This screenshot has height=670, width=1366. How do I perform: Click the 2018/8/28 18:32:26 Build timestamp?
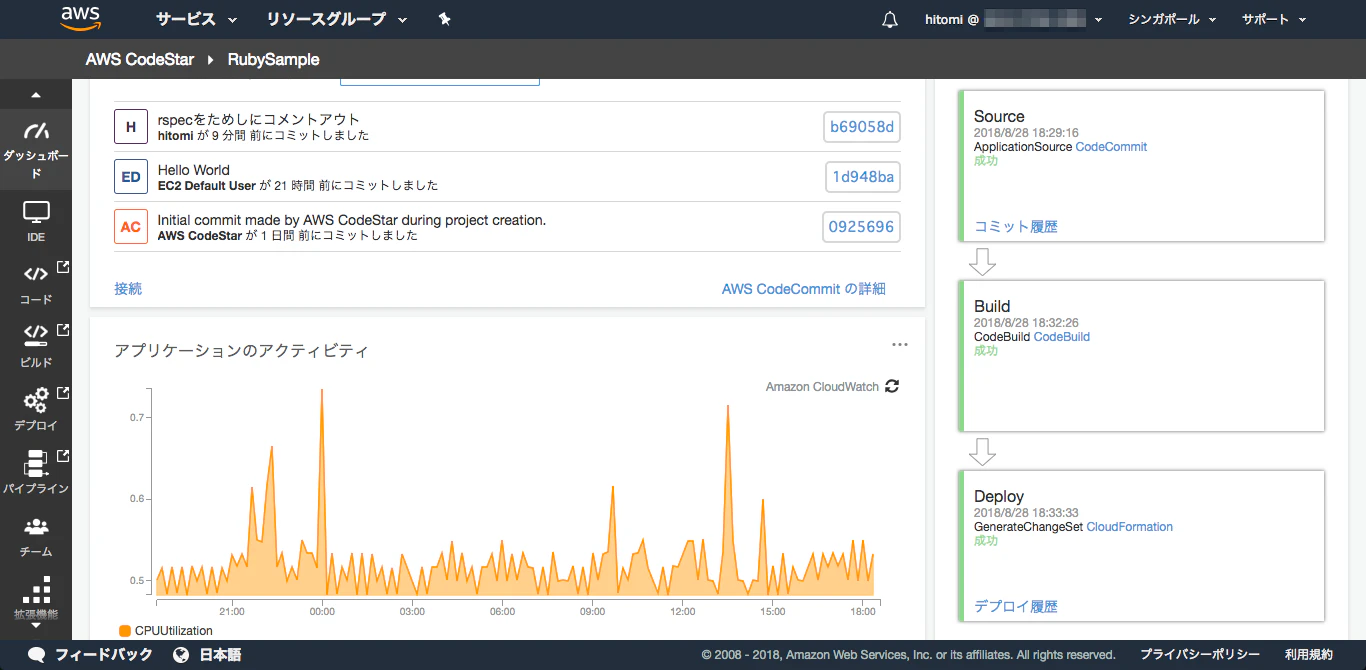1026,323
